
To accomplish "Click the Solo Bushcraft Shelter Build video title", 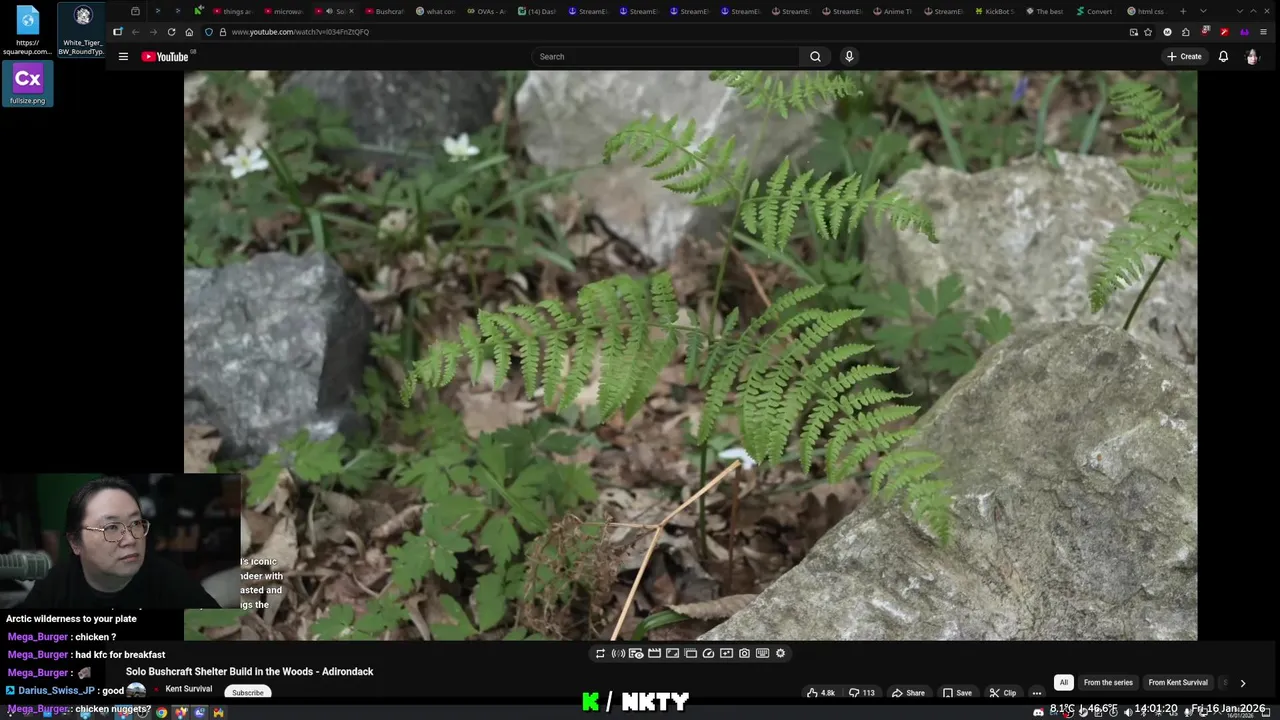I will 249,672.
